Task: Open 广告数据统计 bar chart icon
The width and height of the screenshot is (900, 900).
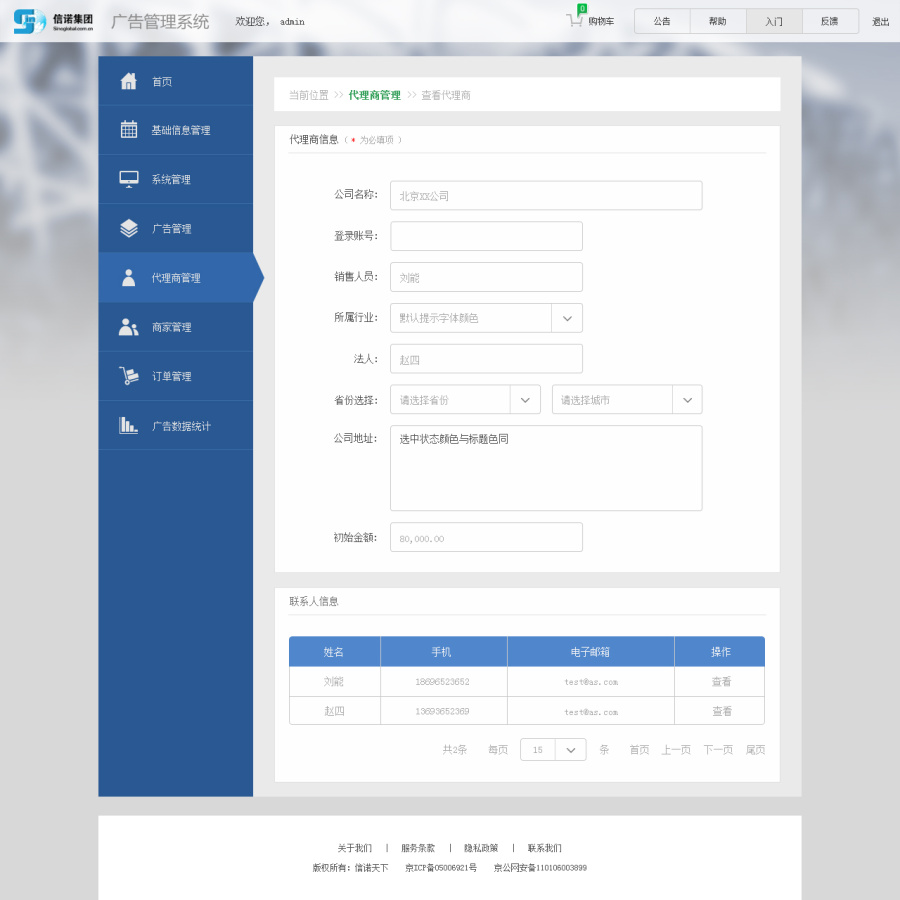Action: [x=128, y=425]
